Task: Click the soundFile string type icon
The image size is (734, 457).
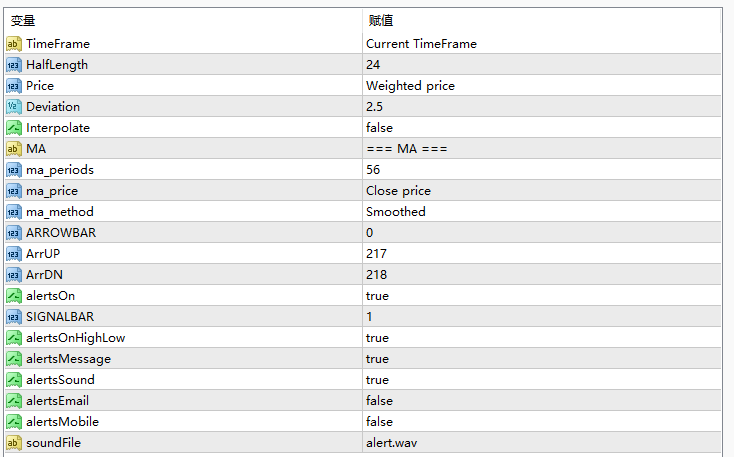Action: tap(13, 443)
